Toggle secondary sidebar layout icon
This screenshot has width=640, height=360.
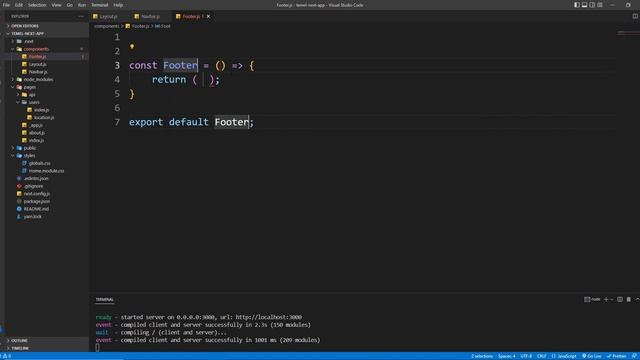coord(592,5)
